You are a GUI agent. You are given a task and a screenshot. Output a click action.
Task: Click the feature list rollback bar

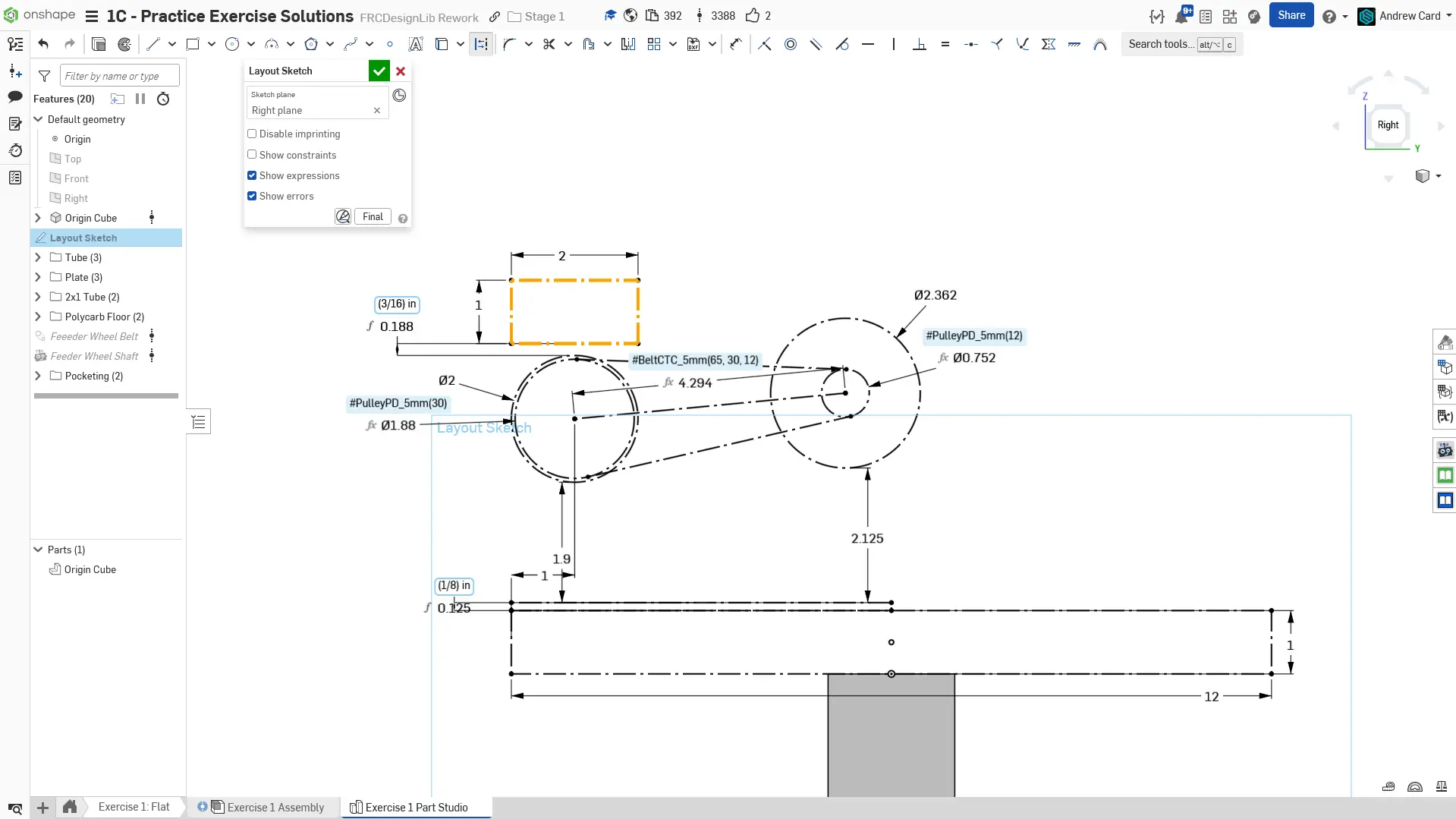click(x=106, y=395)
